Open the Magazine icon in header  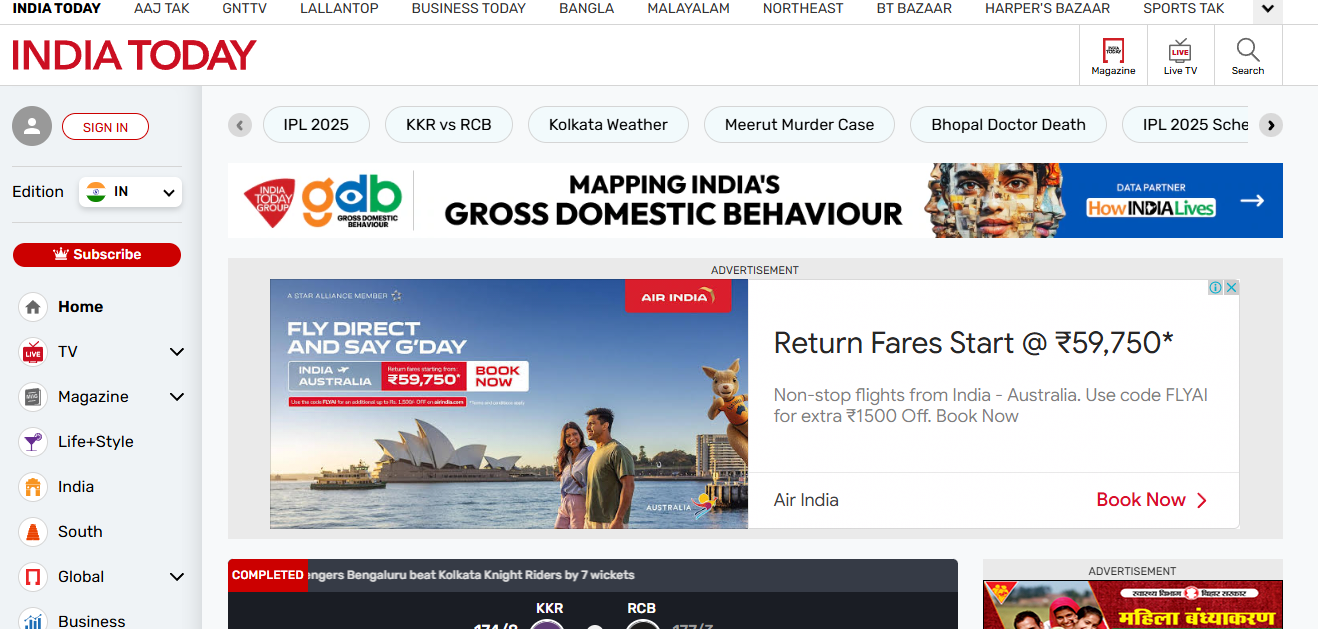pos(1113,50)
